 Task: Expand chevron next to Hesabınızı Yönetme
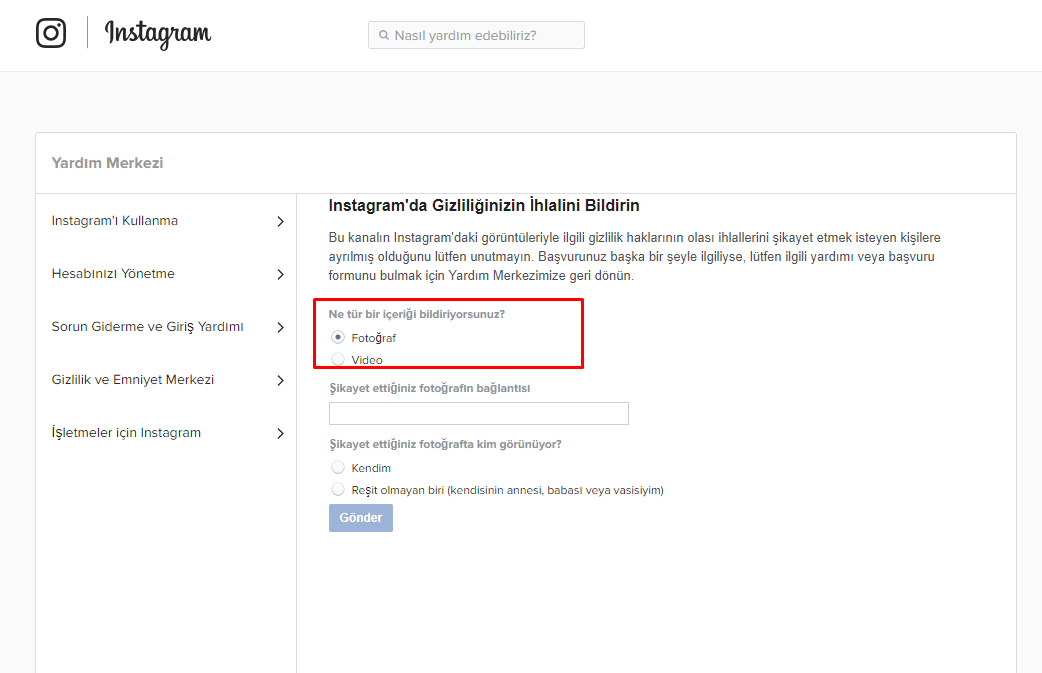[x=280, y=274]
